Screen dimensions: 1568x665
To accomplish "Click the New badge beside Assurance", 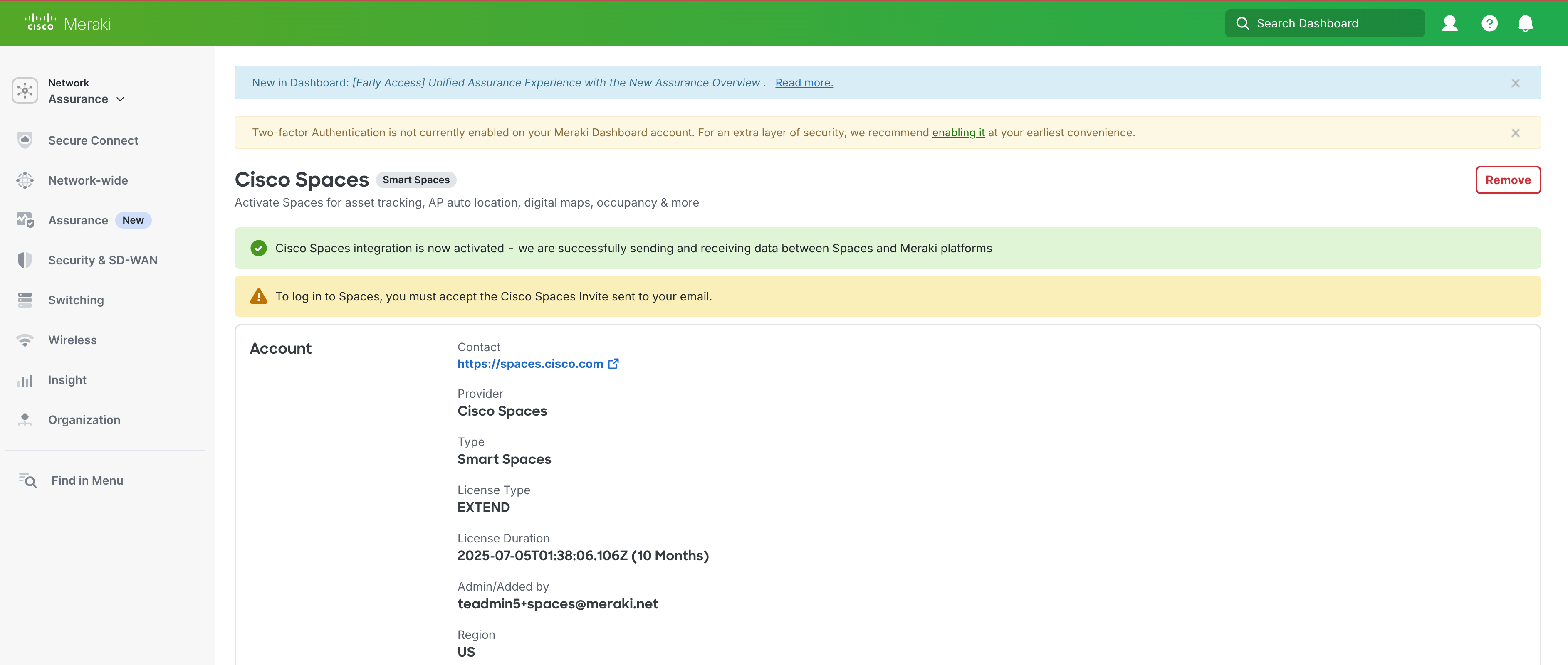I will tap(133, 220).
